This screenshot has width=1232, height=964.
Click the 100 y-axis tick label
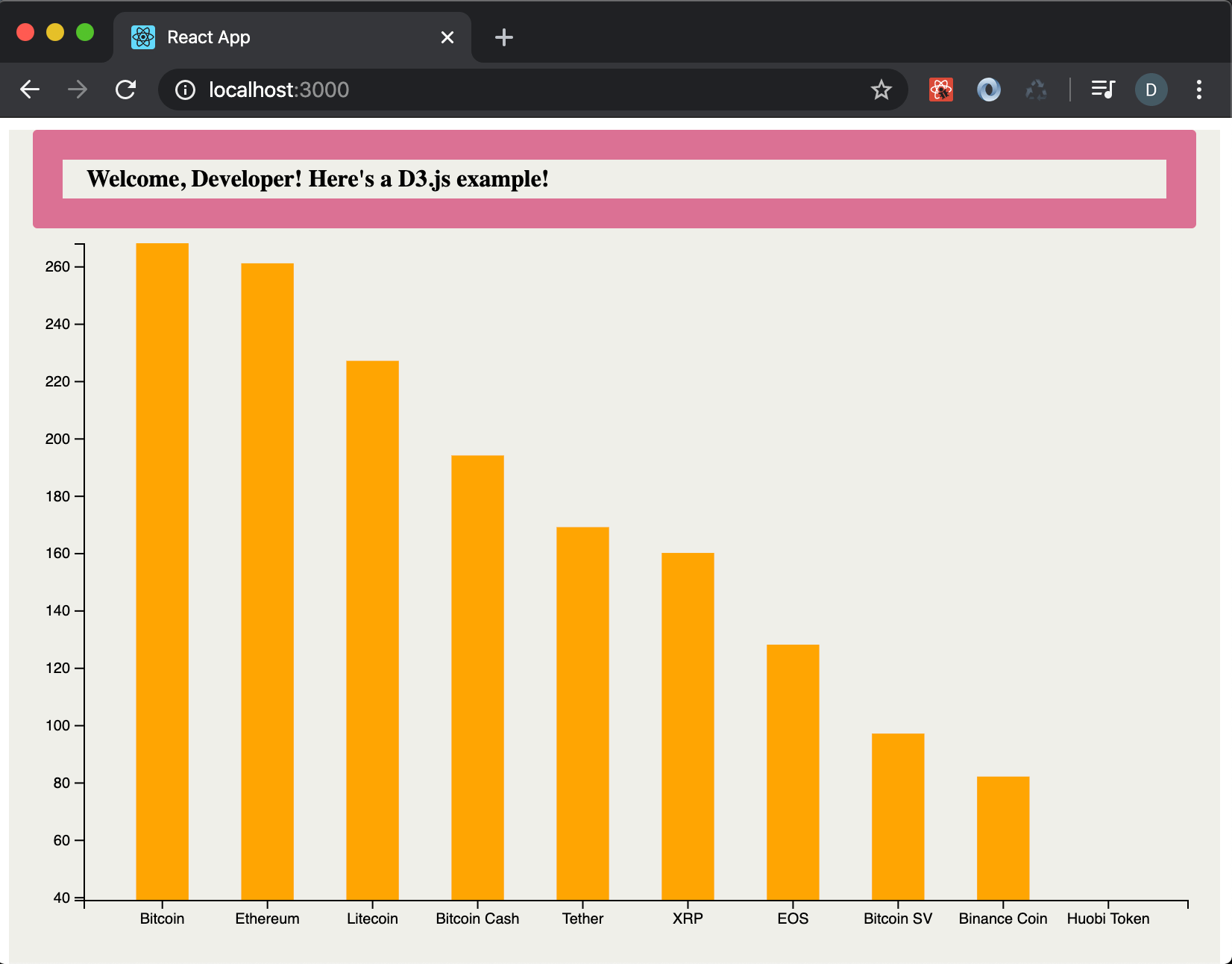pos(57,725)
